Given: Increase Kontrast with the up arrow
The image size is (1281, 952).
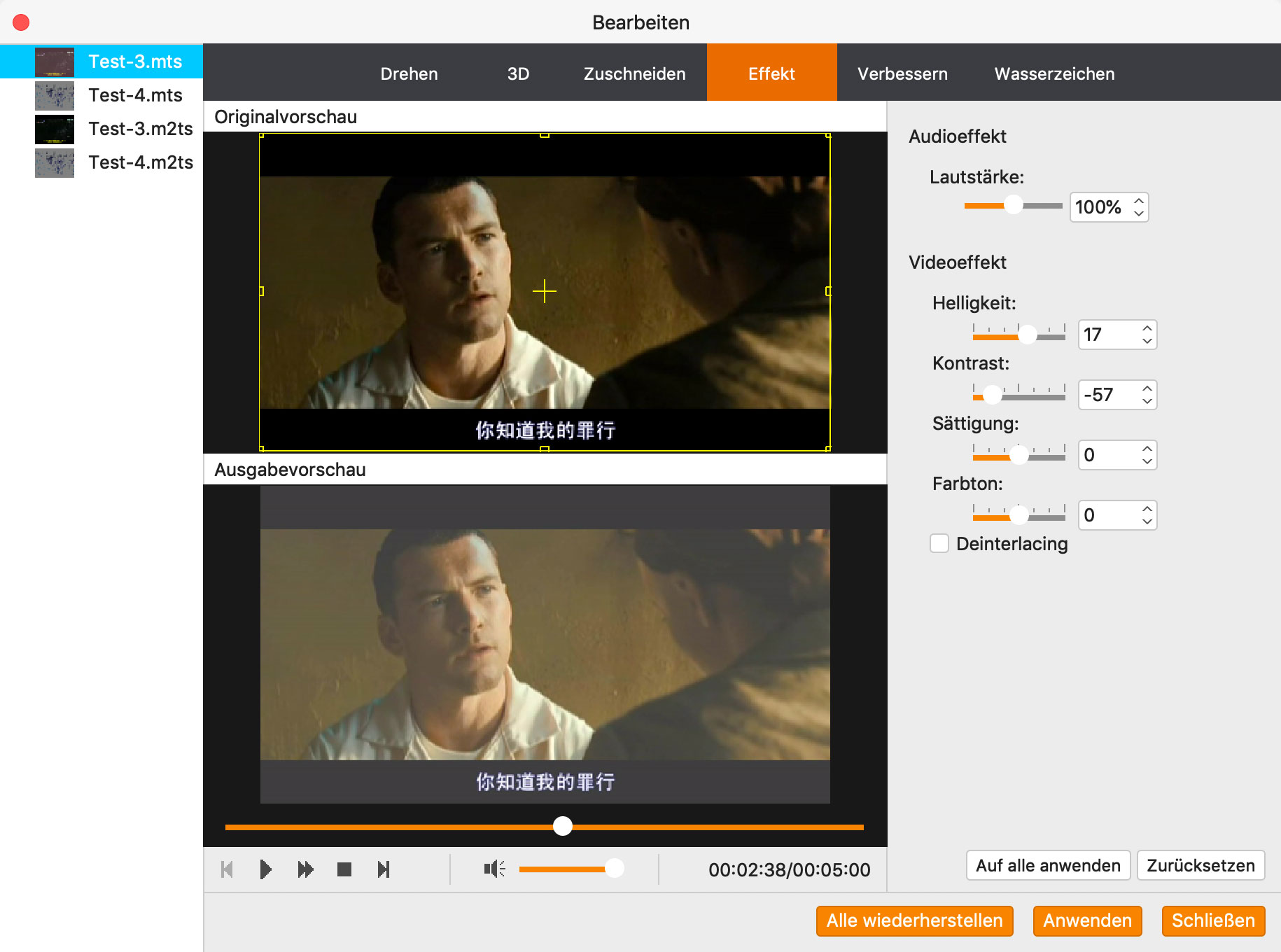Looking at the screenshot, I should [x=1147, y=388].
